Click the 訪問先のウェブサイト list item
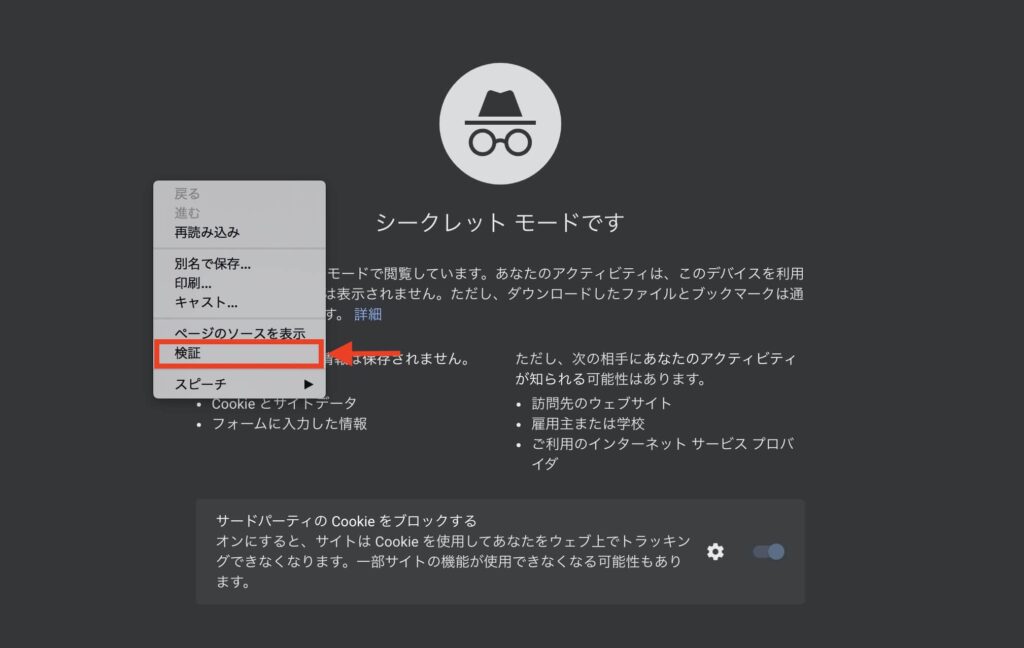 601,403
